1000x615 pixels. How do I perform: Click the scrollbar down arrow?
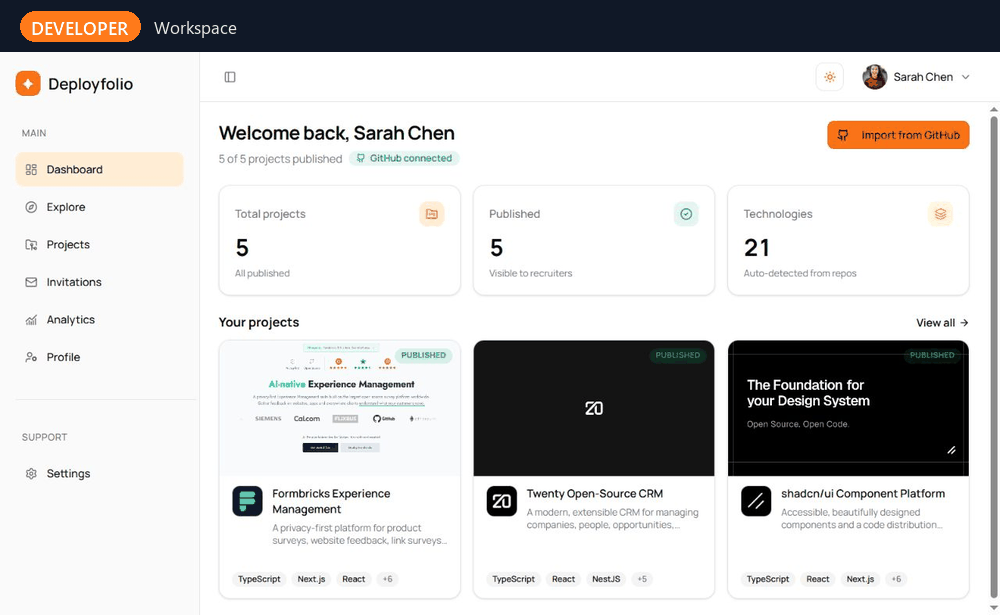994,608
